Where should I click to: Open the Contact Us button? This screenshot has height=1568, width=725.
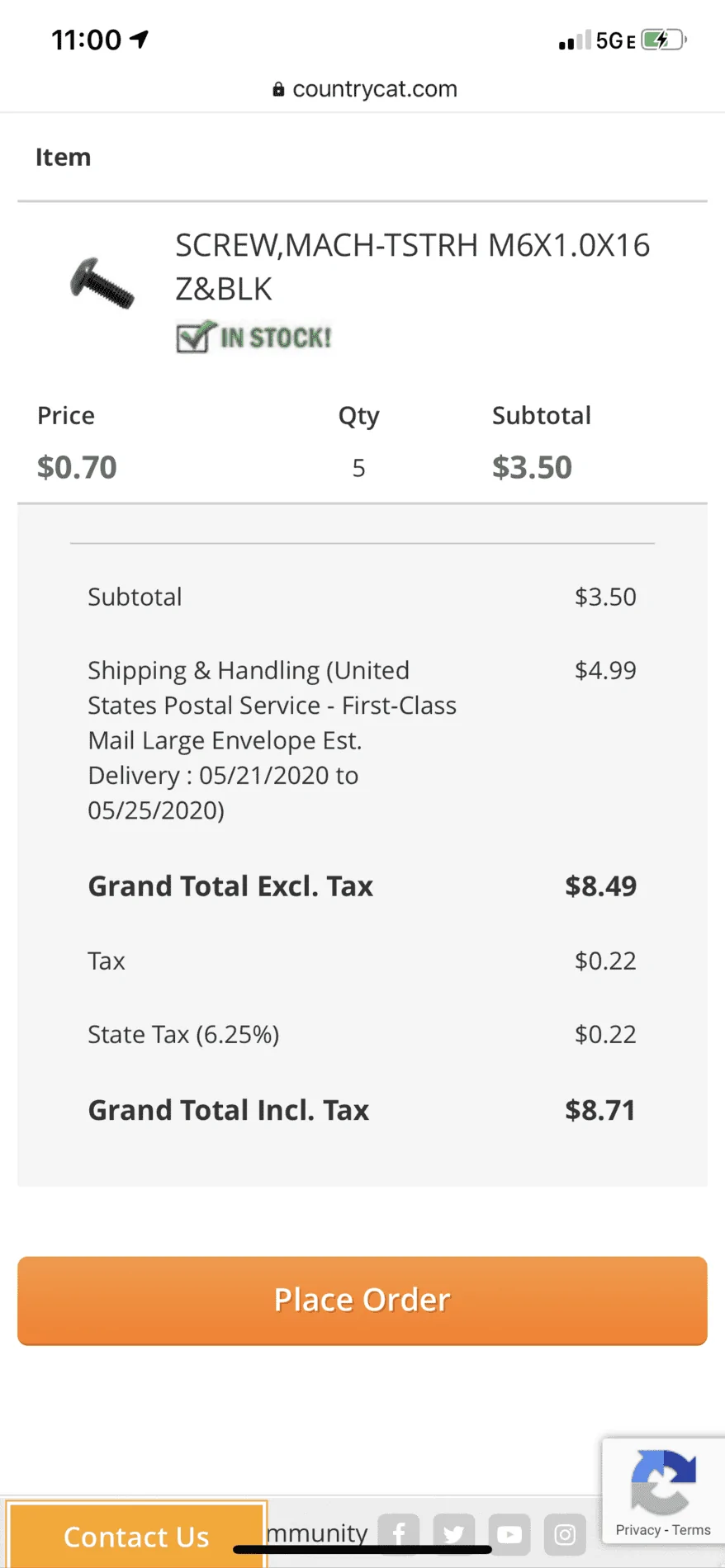click(136, 1536)
